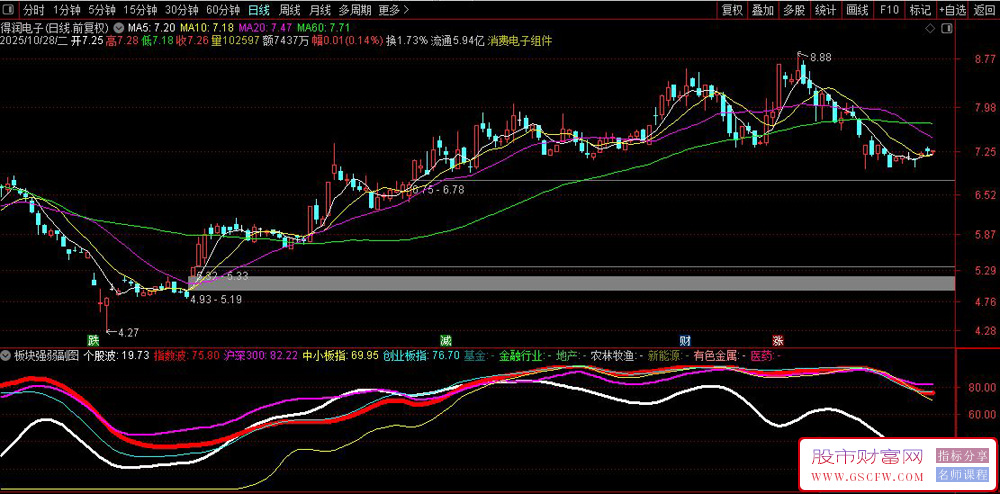Screen dimensions: 1000x494
Task: Click the 新能源 indicator label
Action: (664, 356)
